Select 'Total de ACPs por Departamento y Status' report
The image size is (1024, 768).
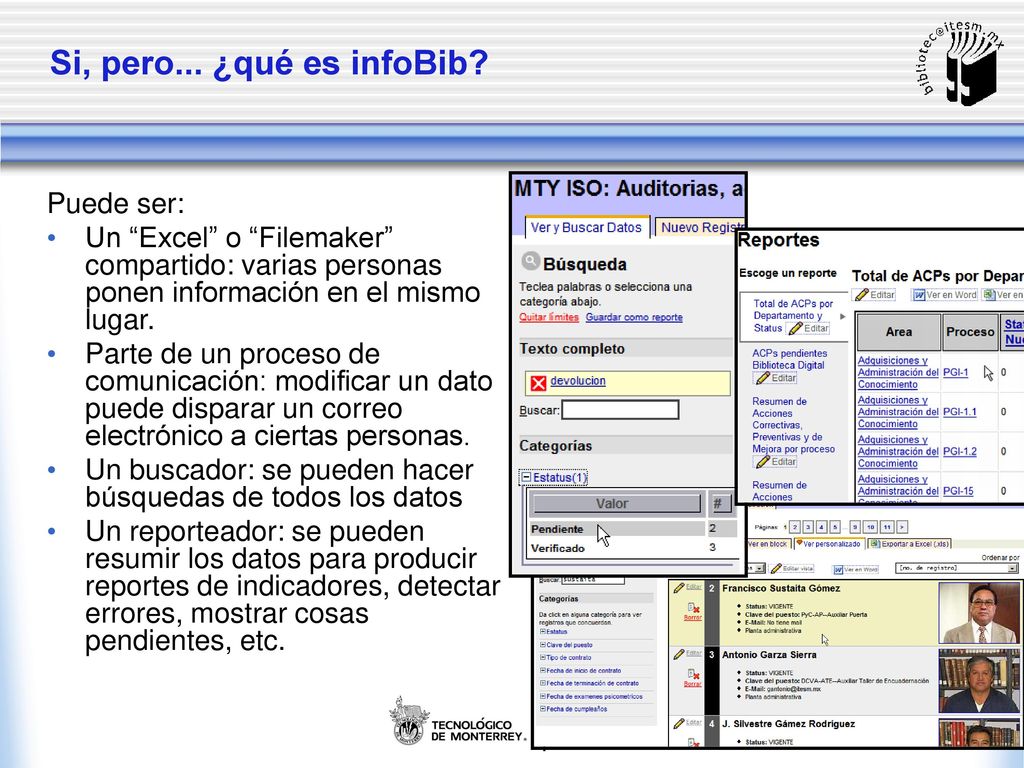tap(793, 315)
